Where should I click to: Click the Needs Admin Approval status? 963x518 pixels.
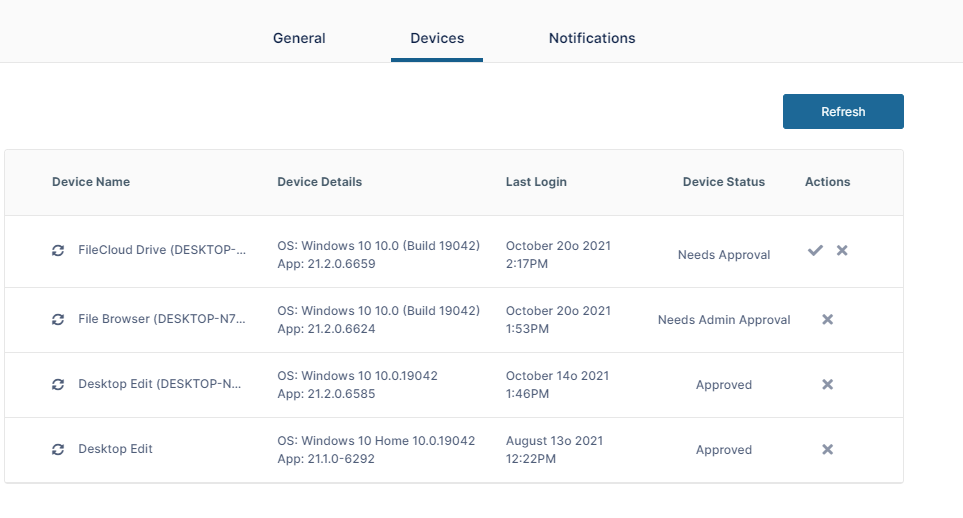[724, 320]
